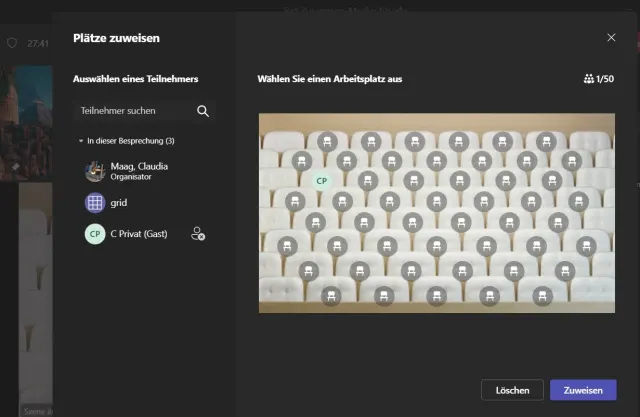Collapse the 'In dieser Besprechung (3)' list

81,142
